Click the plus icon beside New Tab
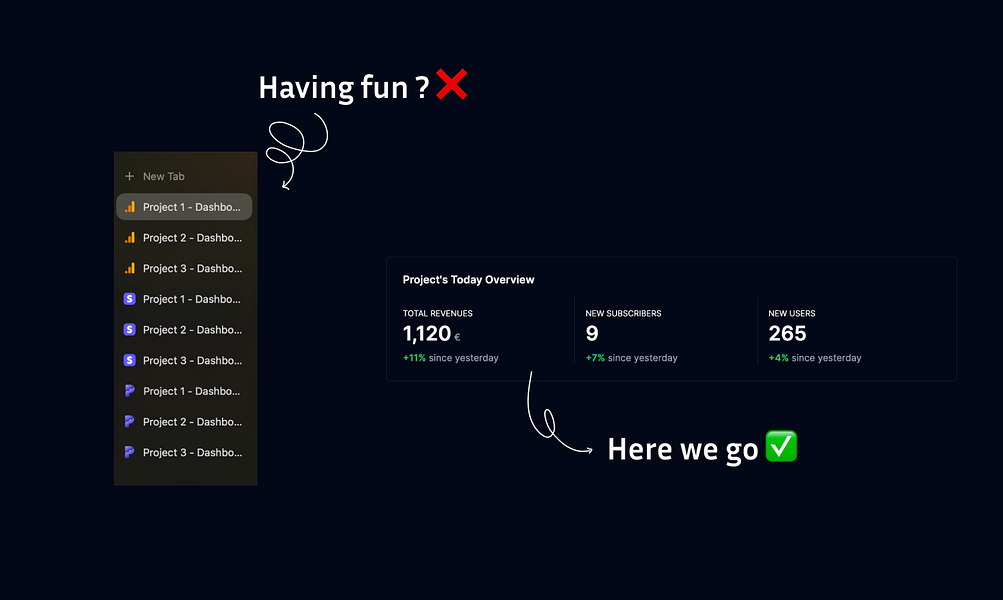Image resolution: width=1003 pixels, height=600 pixels. click(x=127, y=175)
